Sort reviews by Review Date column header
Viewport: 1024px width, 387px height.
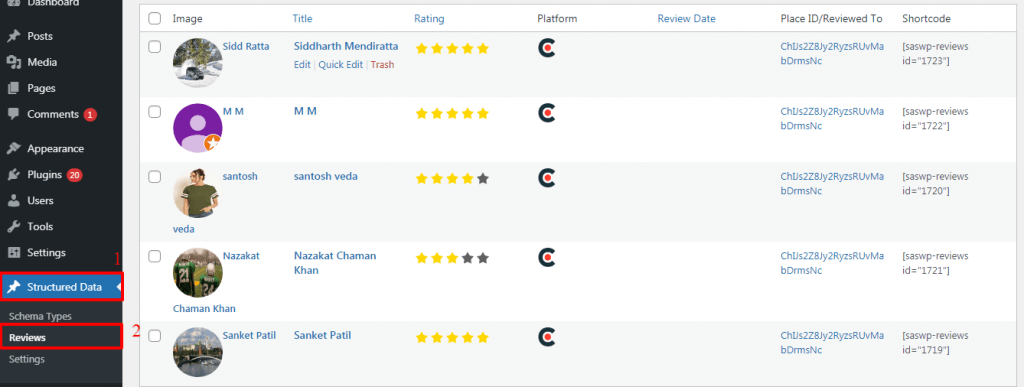point(686,19)
